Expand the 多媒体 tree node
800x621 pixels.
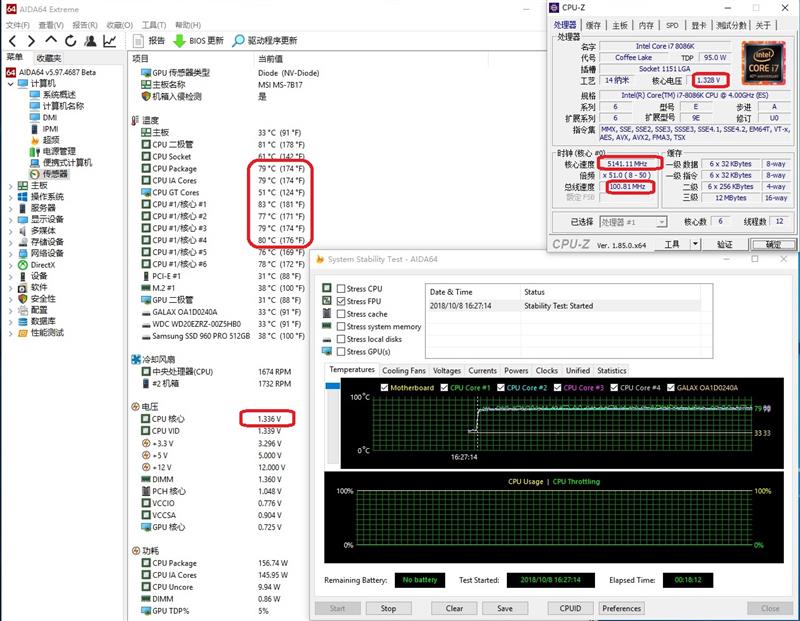(x=11, y=231)
